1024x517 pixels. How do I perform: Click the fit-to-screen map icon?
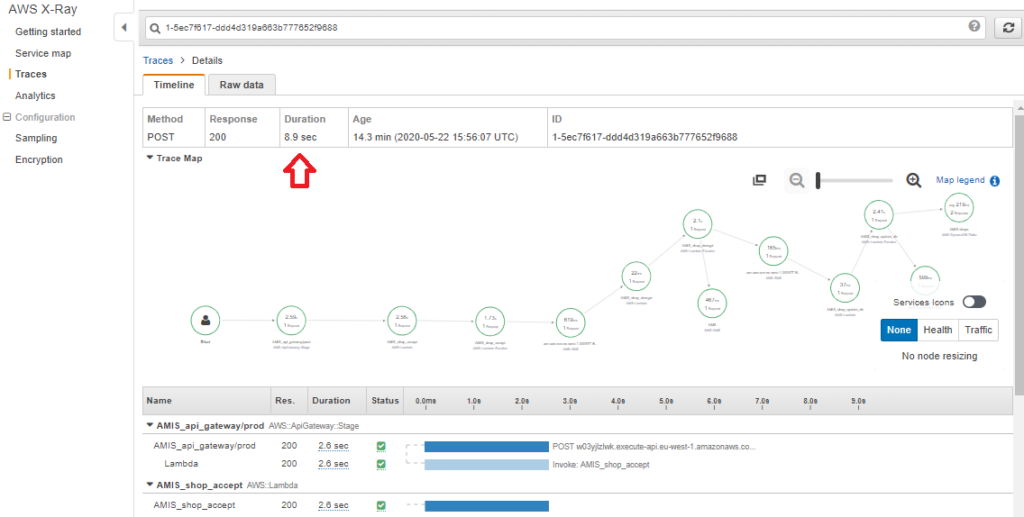(759, 180)
